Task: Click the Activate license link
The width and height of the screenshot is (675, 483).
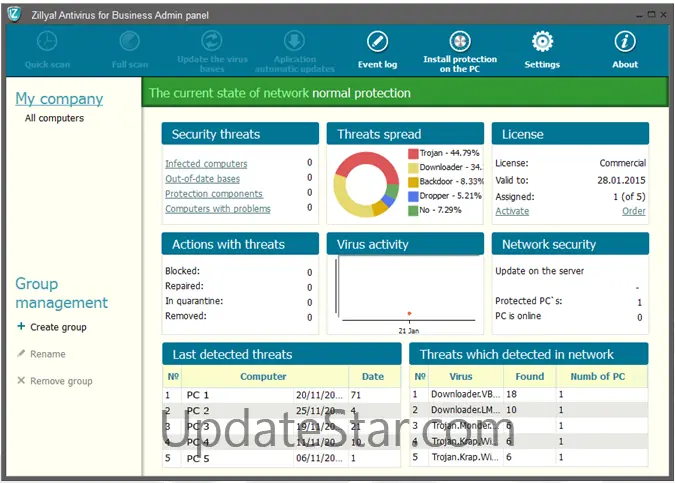Action: [x=512, y=211]
